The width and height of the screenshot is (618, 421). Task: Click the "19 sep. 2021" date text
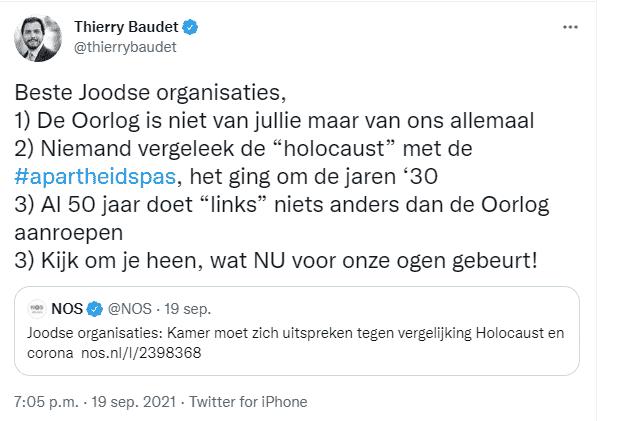pyautogui.click(x=129, y=402)
